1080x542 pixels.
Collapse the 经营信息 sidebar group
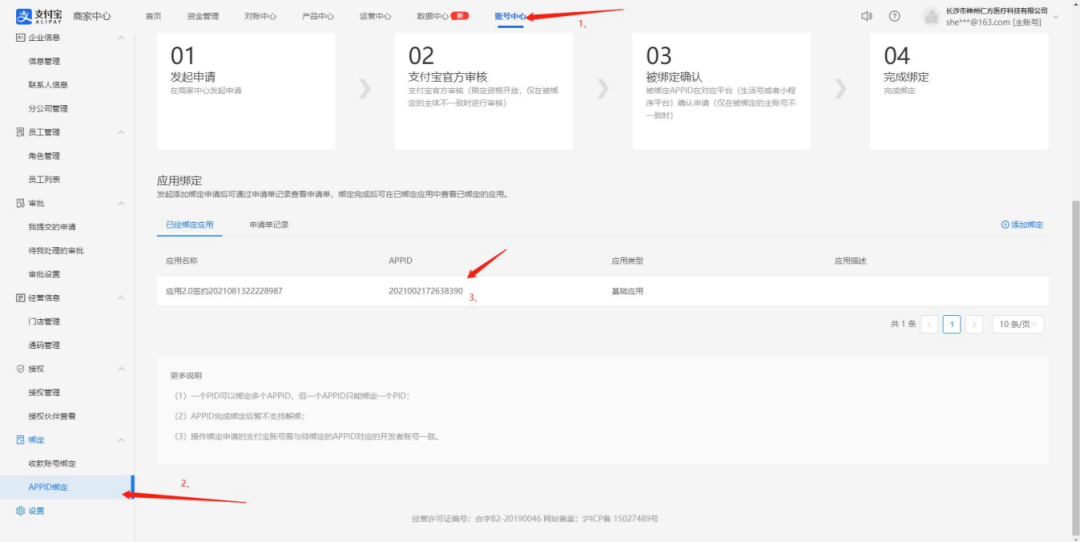tap(121, 298)
